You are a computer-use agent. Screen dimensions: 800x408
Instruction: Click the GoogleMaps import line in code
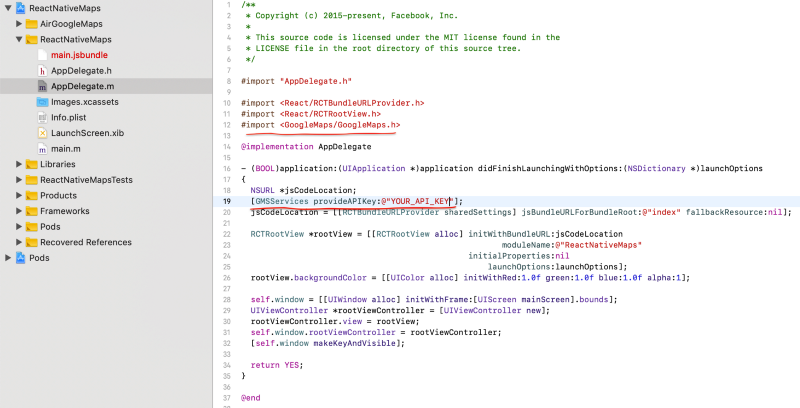point(320,125)
